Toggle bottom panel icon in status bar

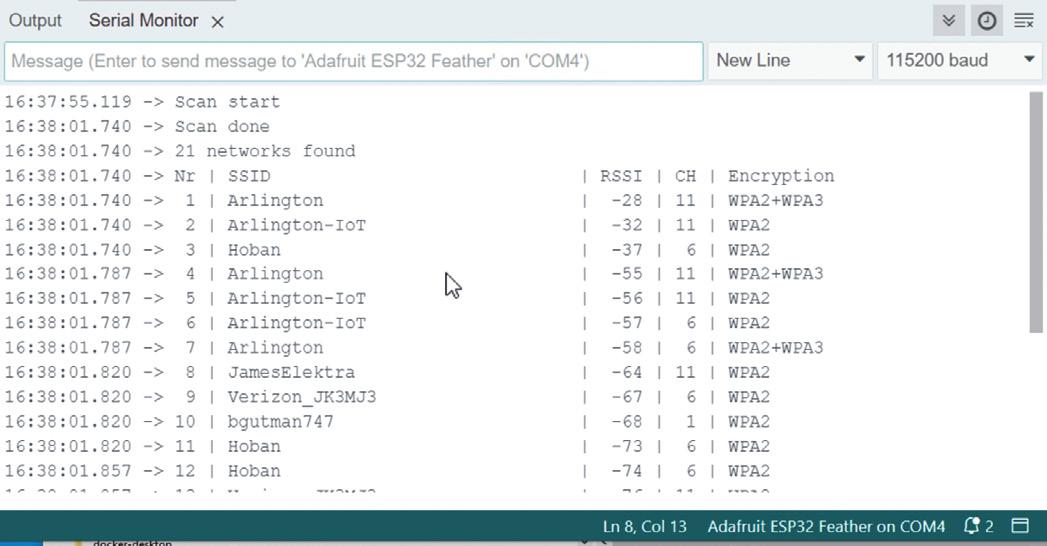[1020, 526]
